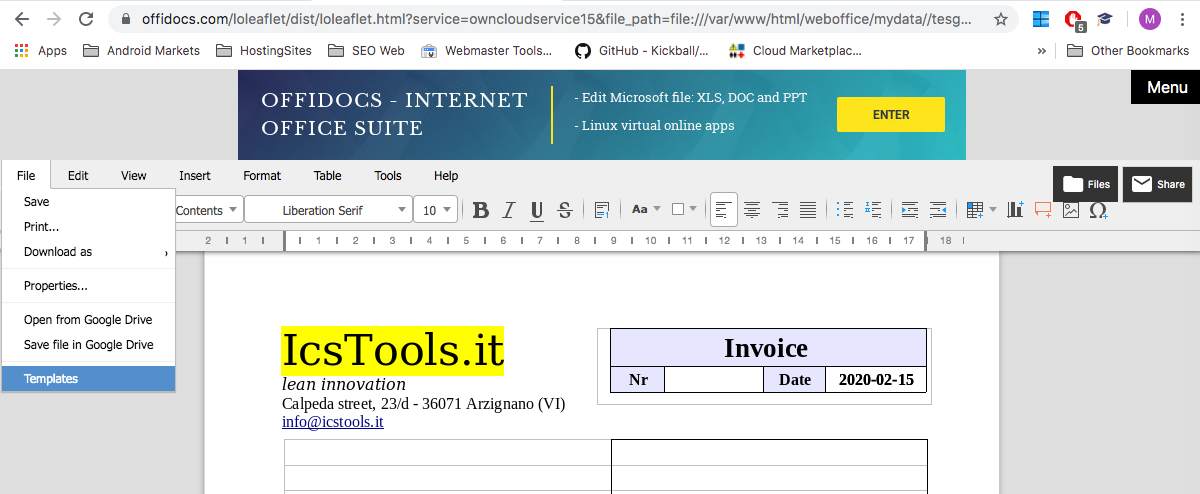Open the Other Bookmarks folder
The height and width of the screenshot is (494, 1200).
coord(1128,50)
